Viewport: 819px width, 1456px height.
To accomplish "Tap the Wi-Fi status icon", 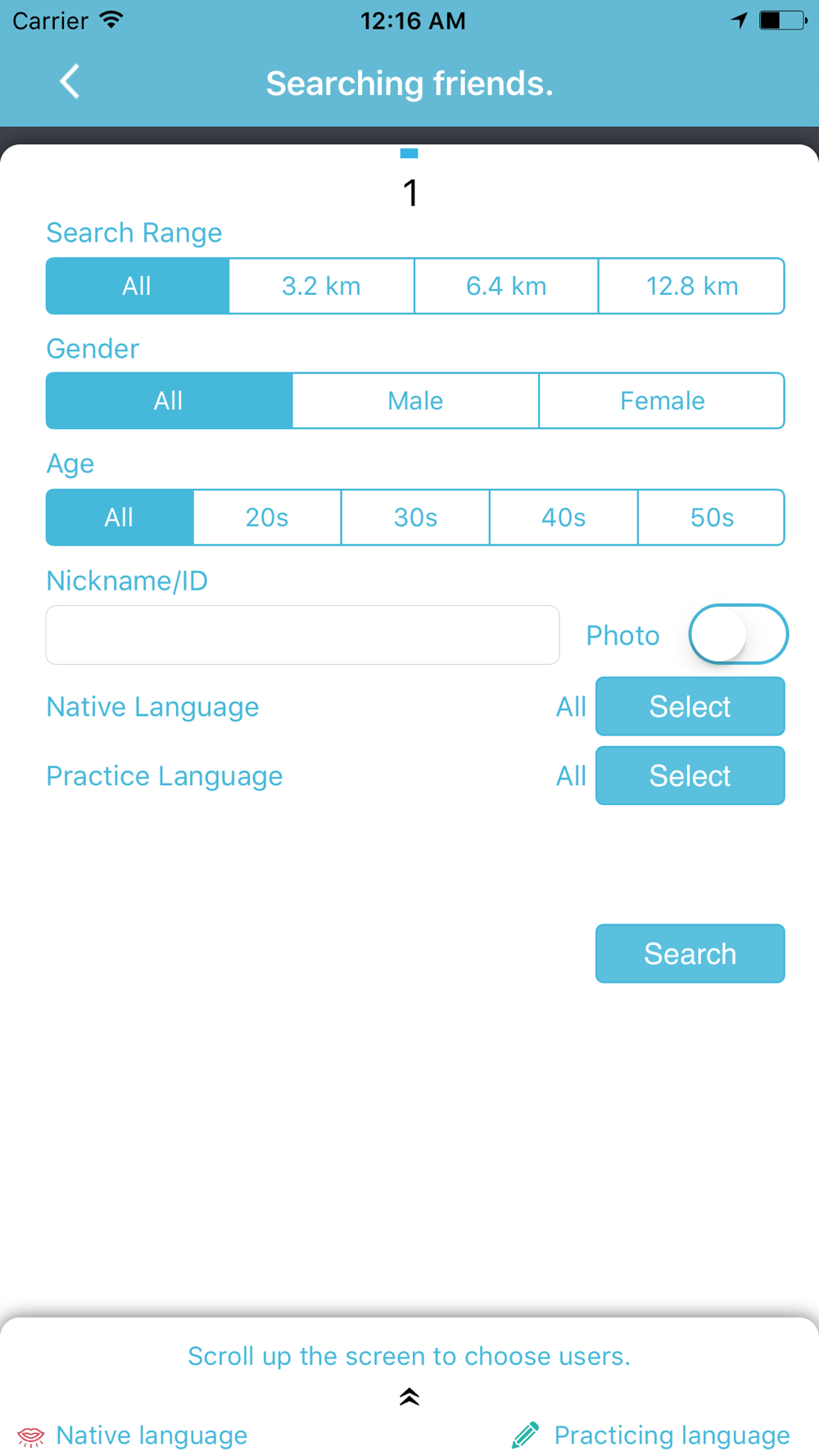I will [x=111, y=20].
